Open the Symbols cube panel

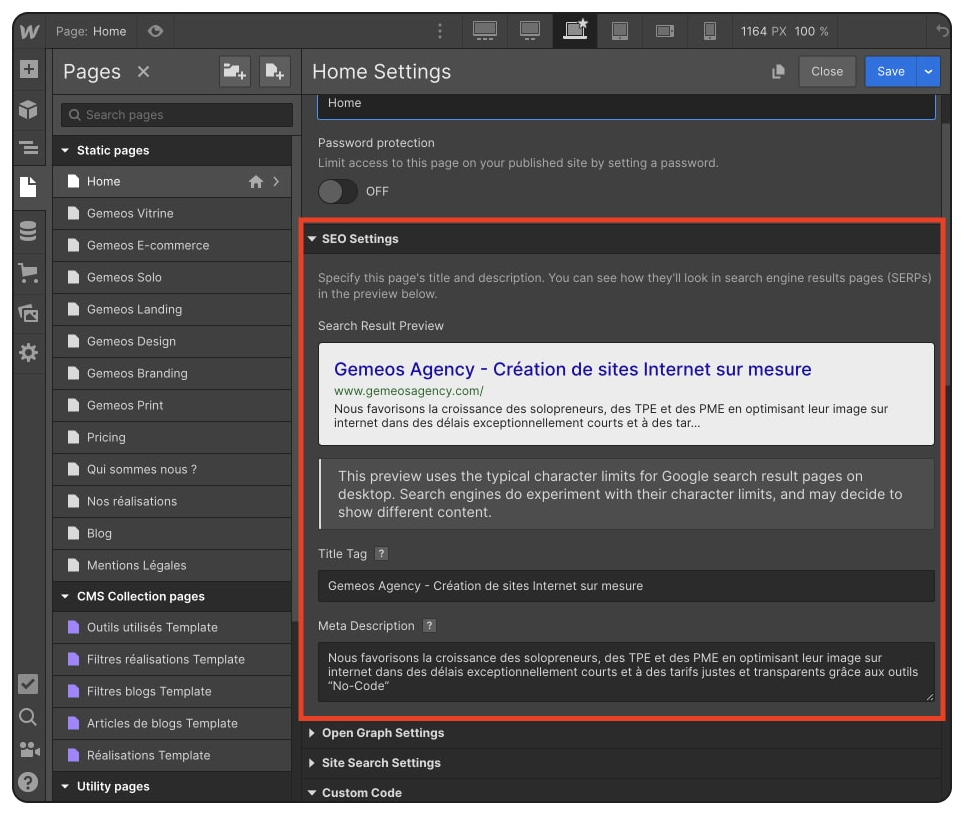pos(28,109)
